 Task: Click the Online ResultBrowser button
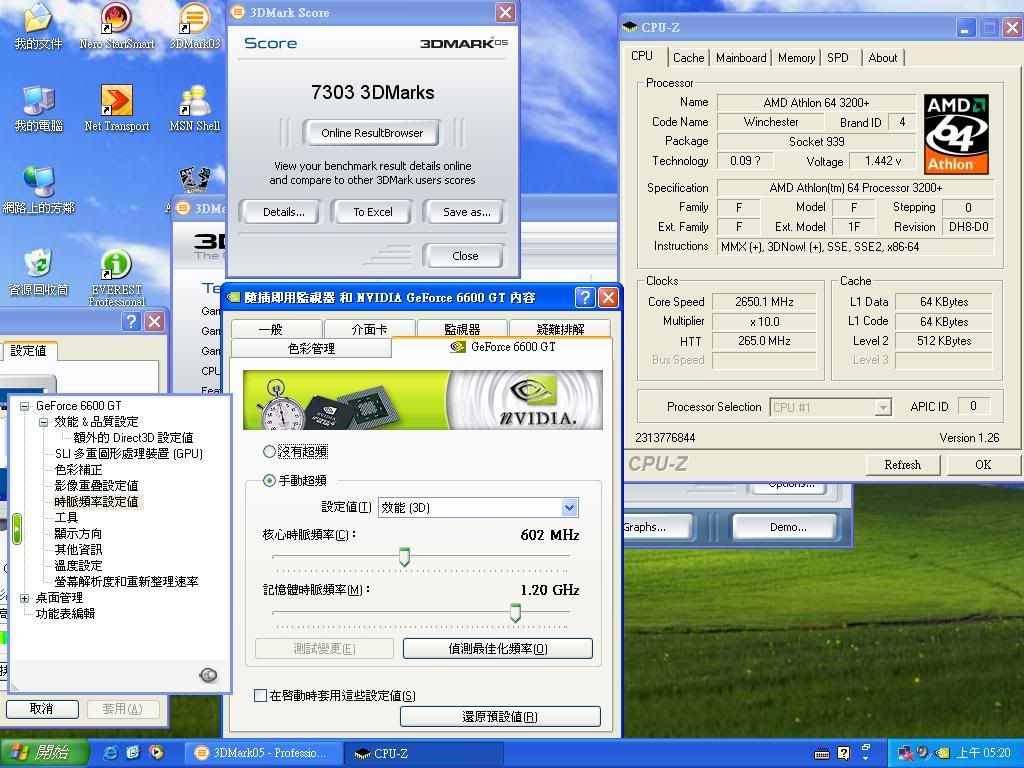click(372, 133)
